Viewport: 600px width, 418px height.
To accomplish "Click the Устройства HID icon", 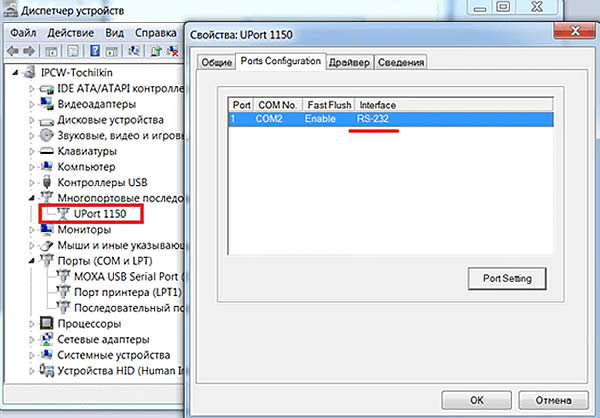I will (47, 371).
